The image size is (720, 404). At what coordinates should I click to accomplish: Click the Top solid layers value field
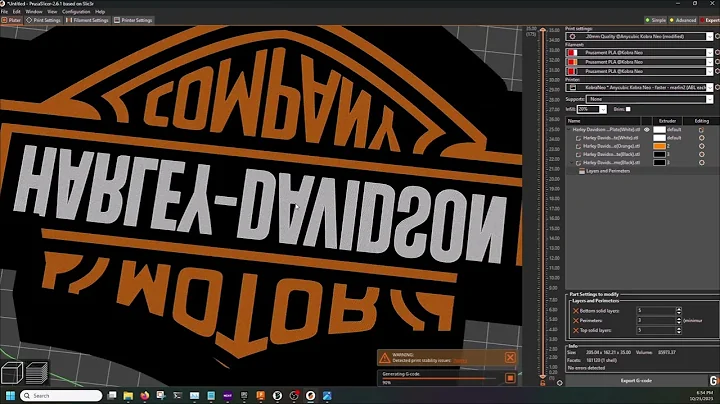click(x=656, y=330)
